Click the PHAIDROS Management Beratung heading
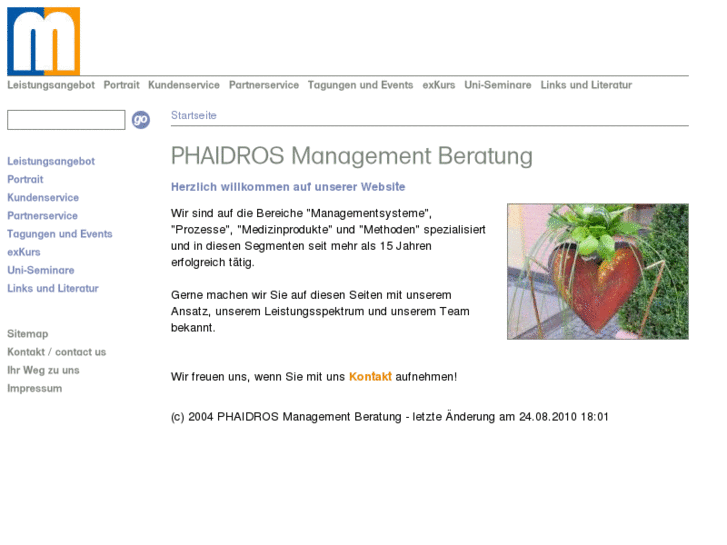The height and width of the screenshot is (545, 727). click(351, 156)
